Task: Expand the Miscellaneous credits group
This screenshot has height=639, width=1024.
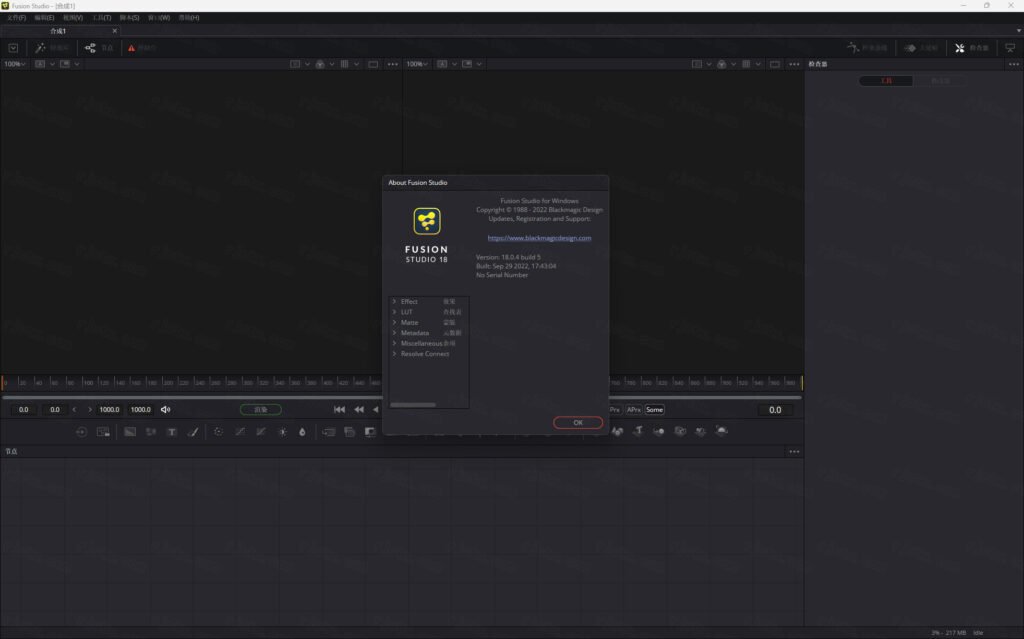Action: (x=394, y=343)
